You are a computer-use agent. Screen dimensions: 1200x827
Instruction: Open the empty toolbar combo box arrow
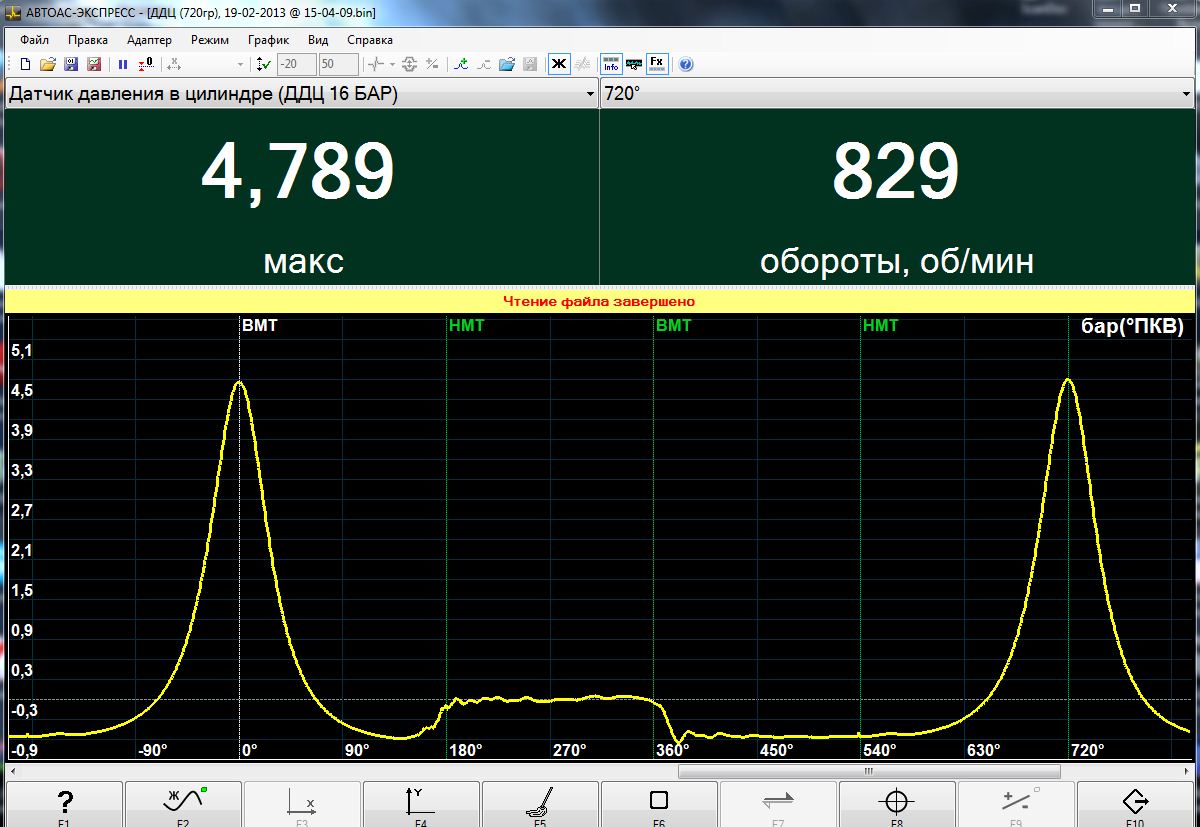pyautogui.click(x=240, y=64)
